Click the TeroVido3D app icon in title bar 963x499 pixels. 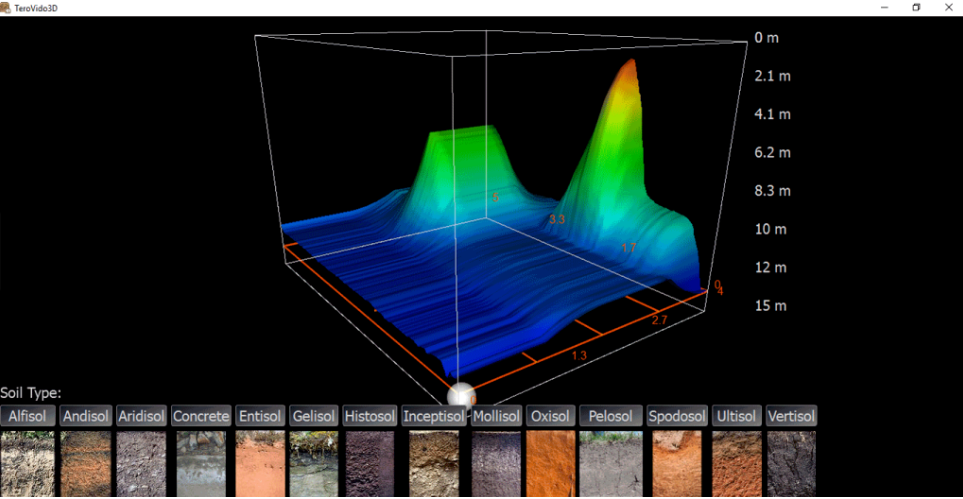(x=7, y=7)
